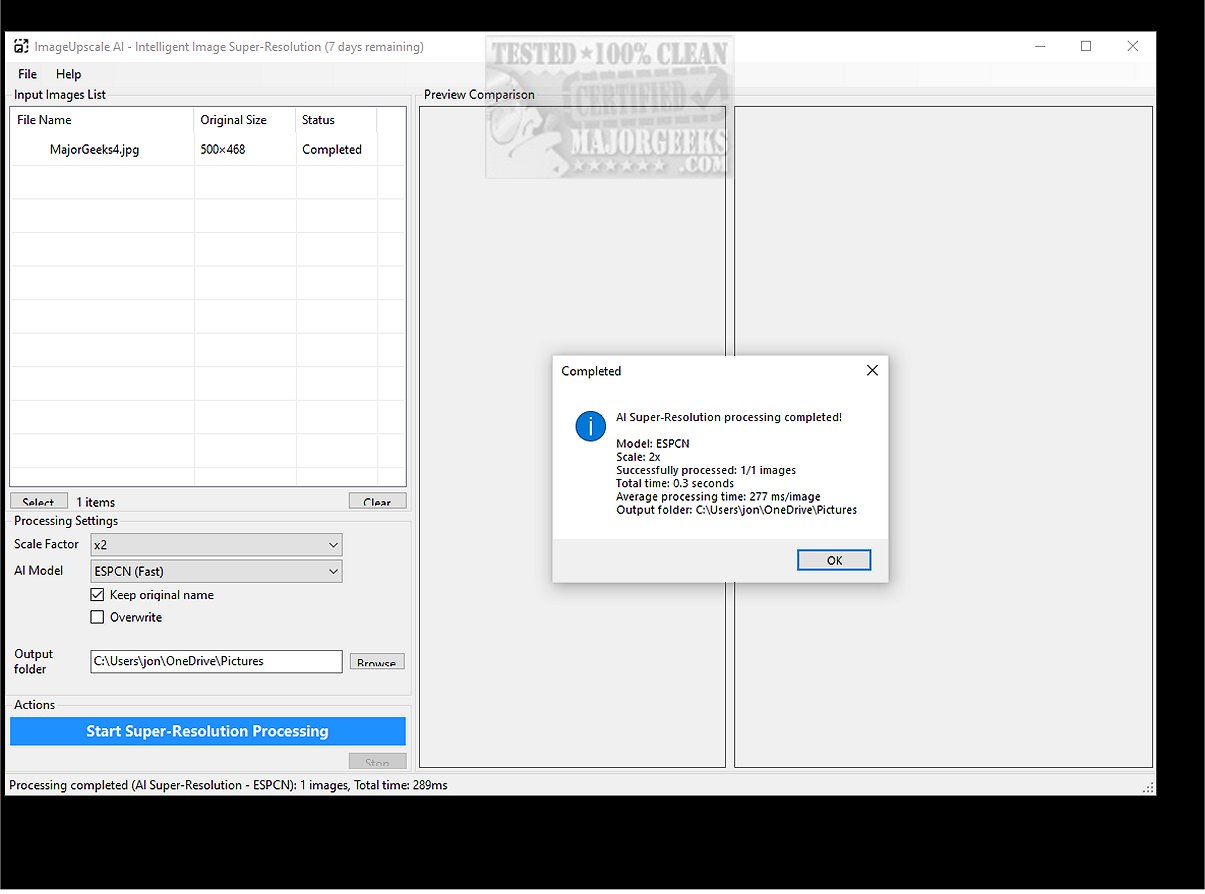Click the Original Size column header
Viewport: 1205px width, 894px height.
pyautogui.click(x=245, y=120)
